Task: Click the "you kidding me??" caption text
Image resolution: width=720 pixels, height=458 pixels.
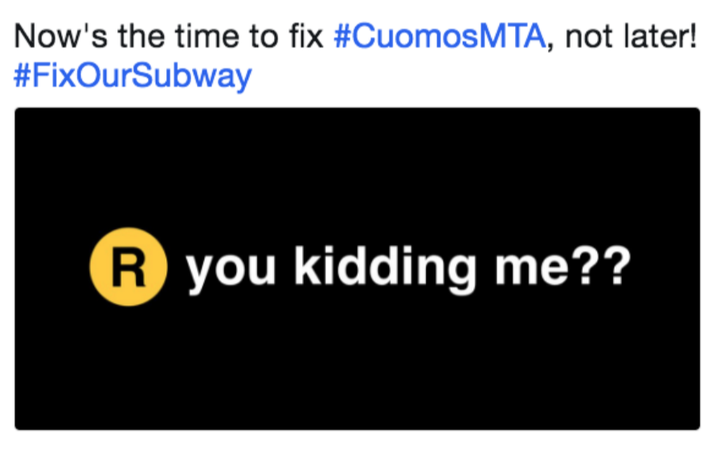Action: click(x=408, y=269)
